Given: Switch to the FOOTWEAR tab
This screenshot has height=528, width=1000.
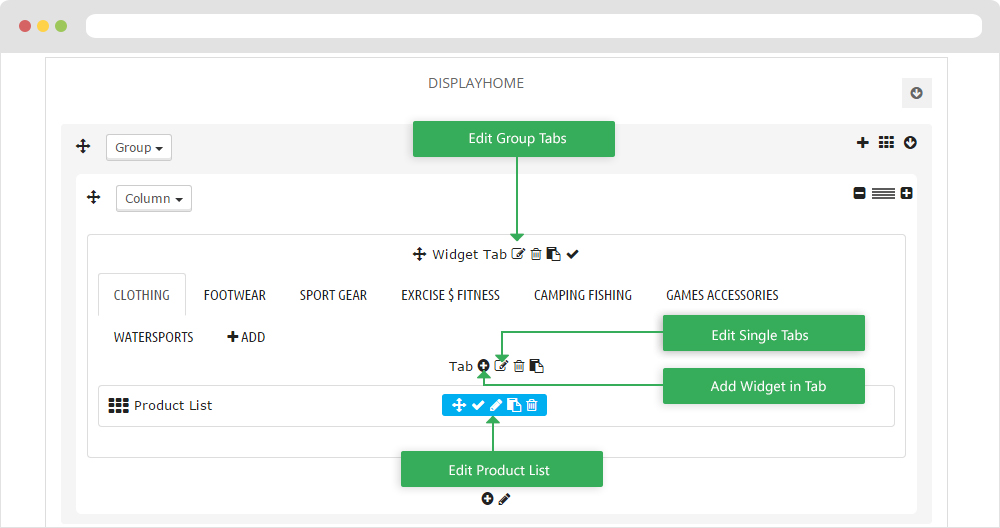Looking at the screenshot, I should (x=235, y=295).
